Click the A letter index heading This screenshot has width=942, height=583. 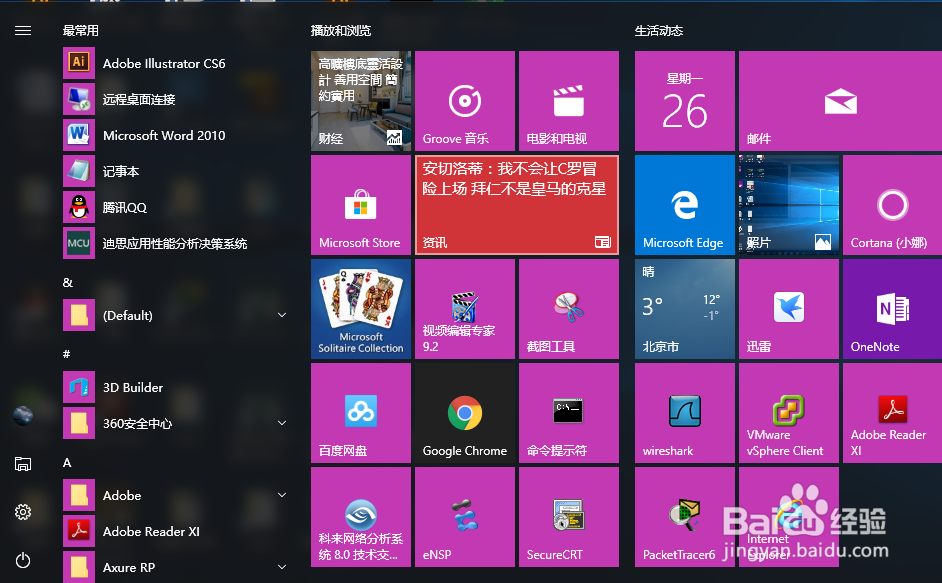coord(67,463)
